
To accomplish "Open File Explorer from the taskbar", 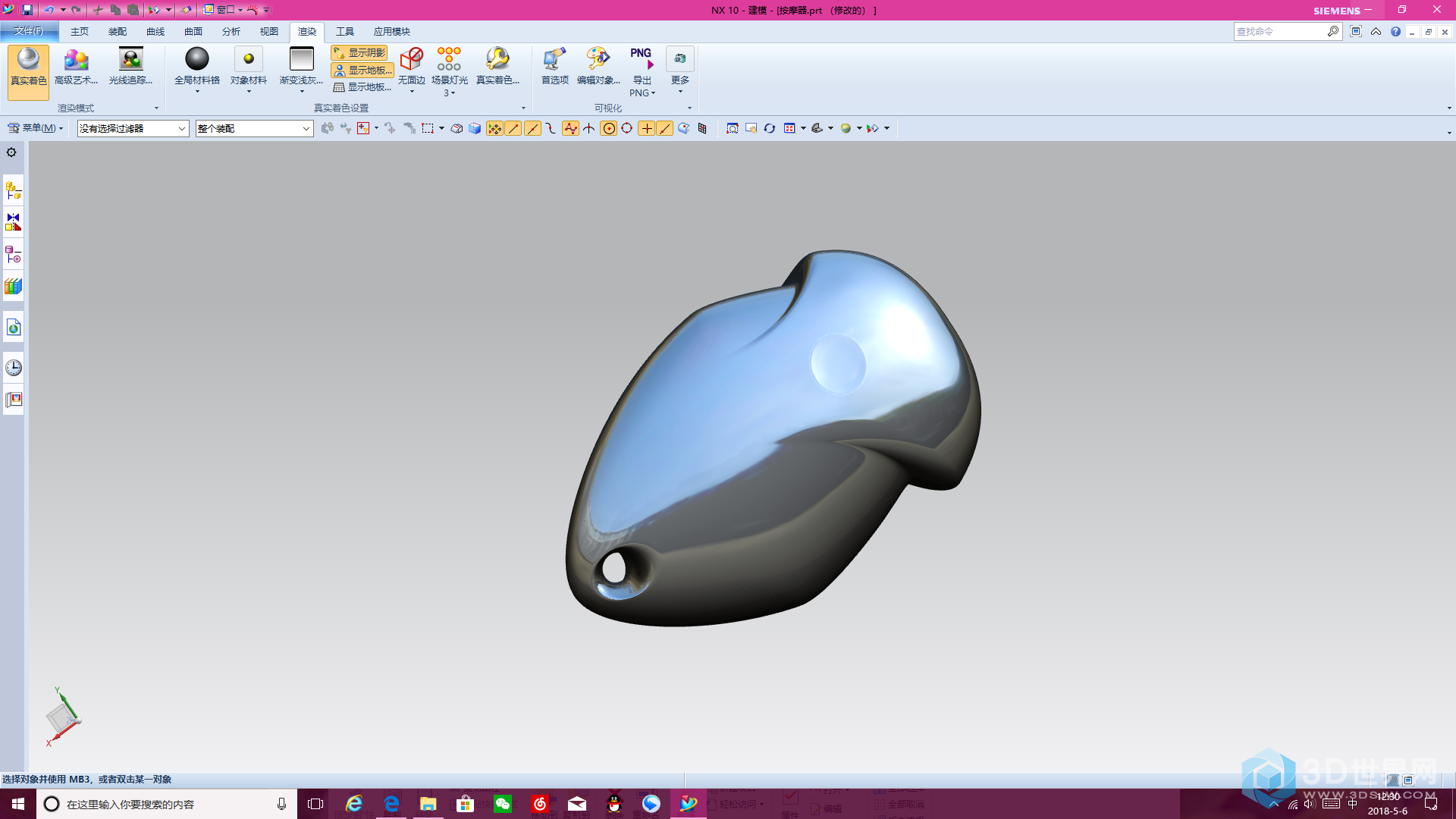I will [x=428, y=804].
